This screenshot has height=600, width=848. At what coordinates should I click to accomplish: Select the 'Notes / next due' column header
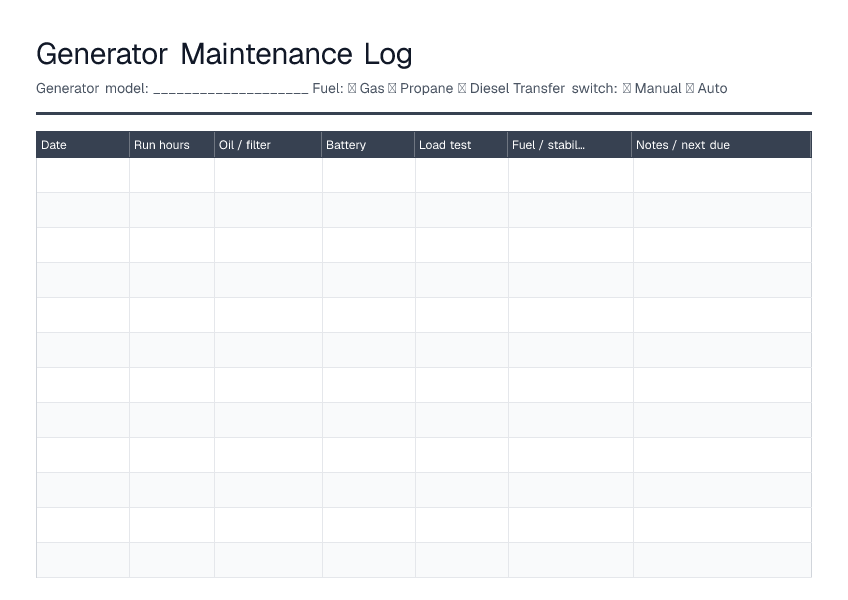point(721,144)
